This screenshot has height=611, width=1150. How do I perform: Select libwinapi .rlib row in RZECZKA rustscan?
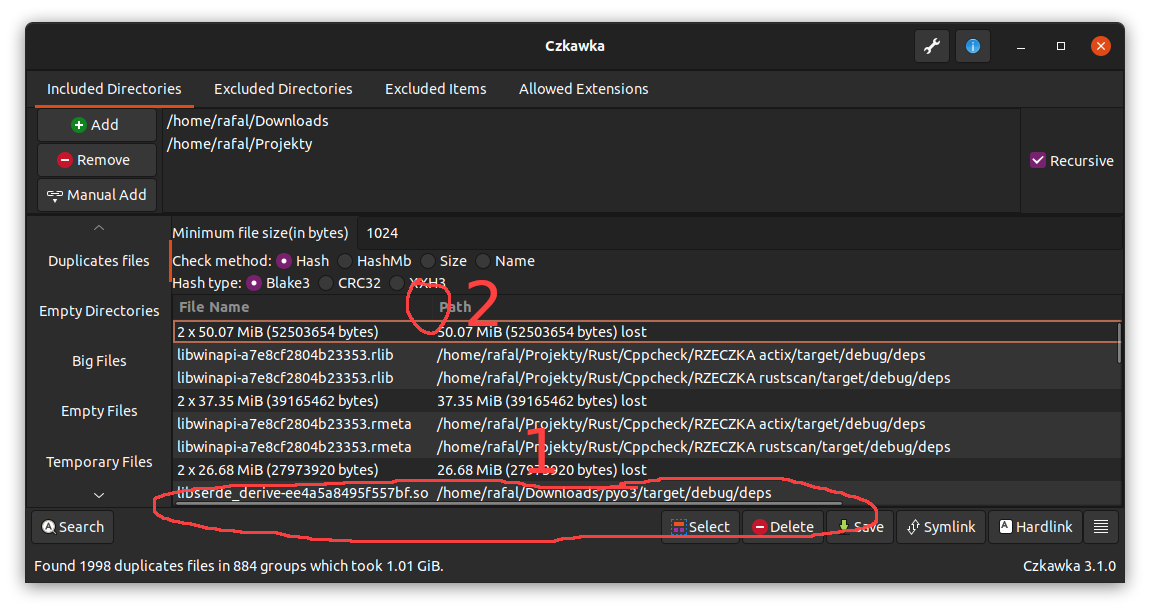click(645, 378)
